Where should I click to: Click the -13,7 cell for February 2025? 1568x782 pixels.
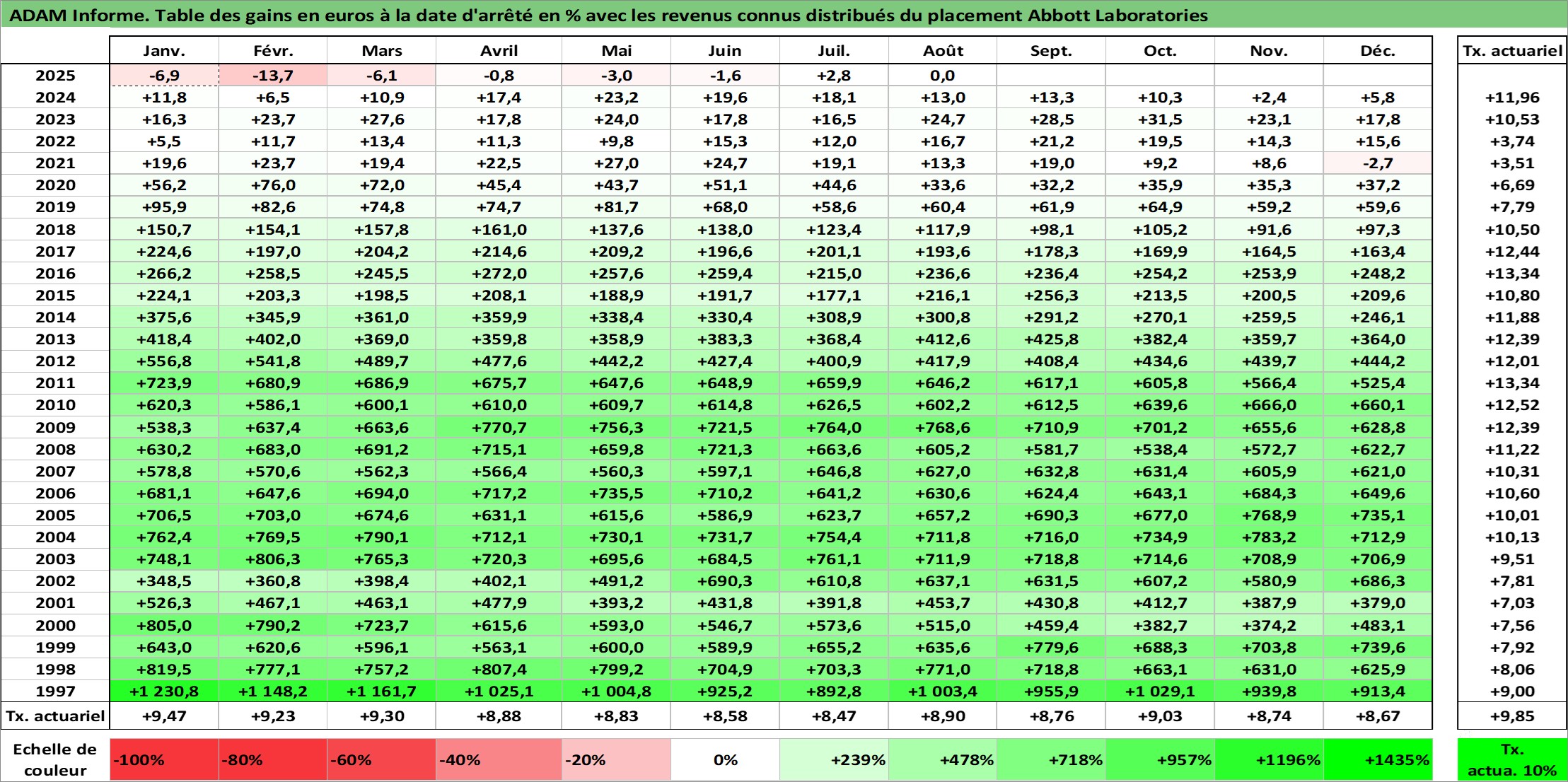[273, 76]
